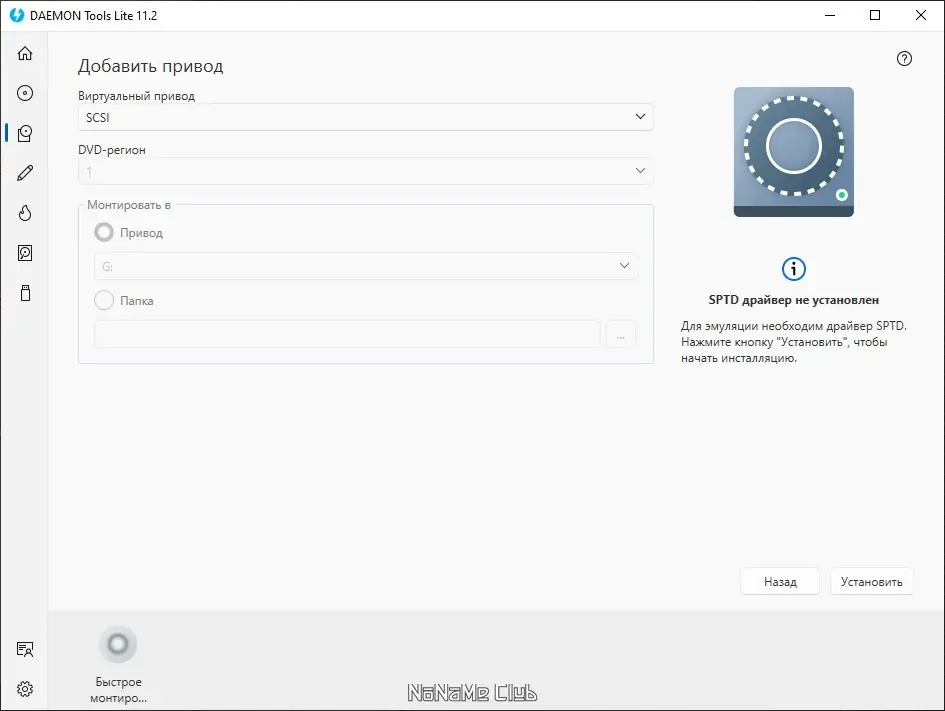Image resolution: width=945 pixels, height=711 pixels.
Task: Open the Home section in sidebar
Action: (25, 53)
